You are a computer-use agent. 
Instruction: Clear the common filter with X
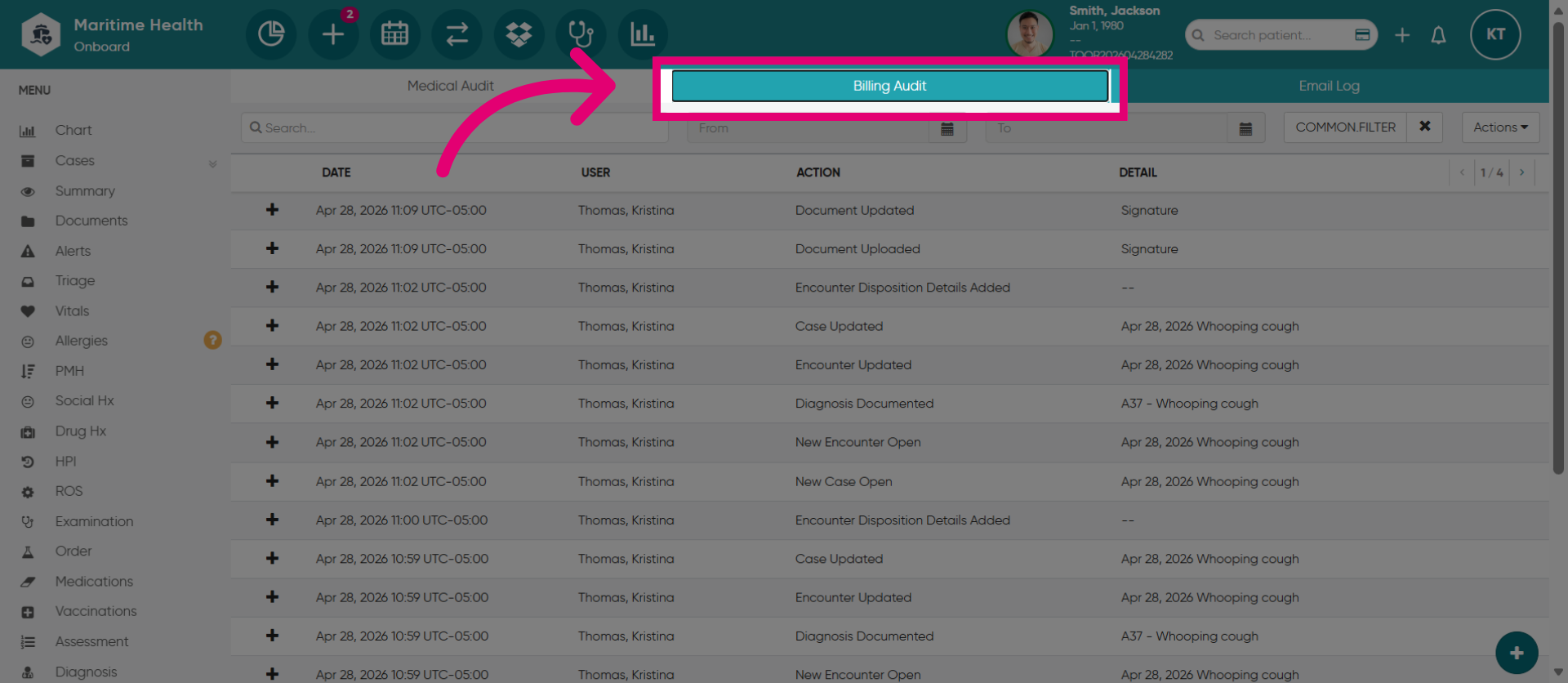coord(1425,127)
